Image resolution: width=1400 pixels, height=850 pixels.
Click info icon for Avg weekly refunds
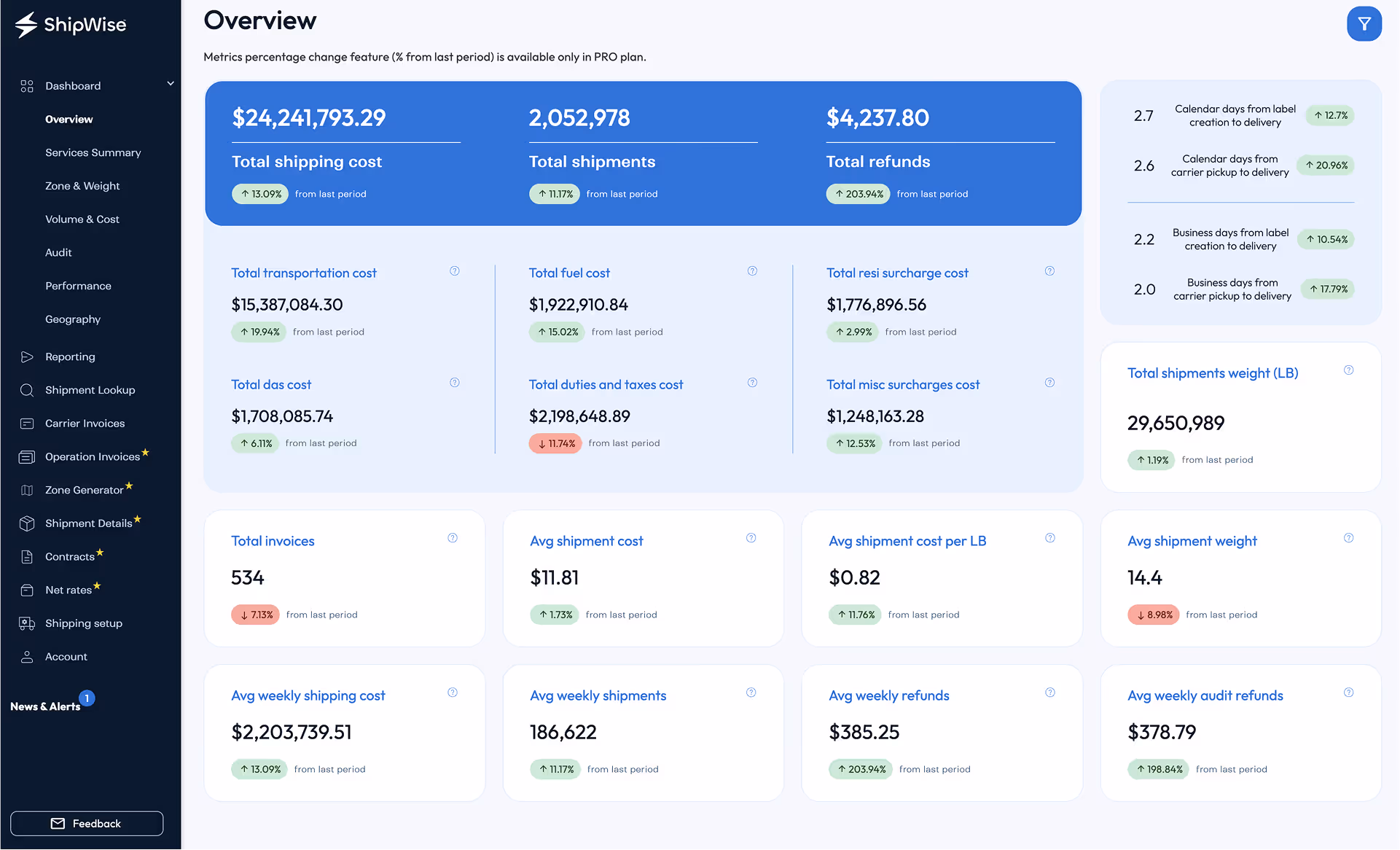click(1050, 693)
